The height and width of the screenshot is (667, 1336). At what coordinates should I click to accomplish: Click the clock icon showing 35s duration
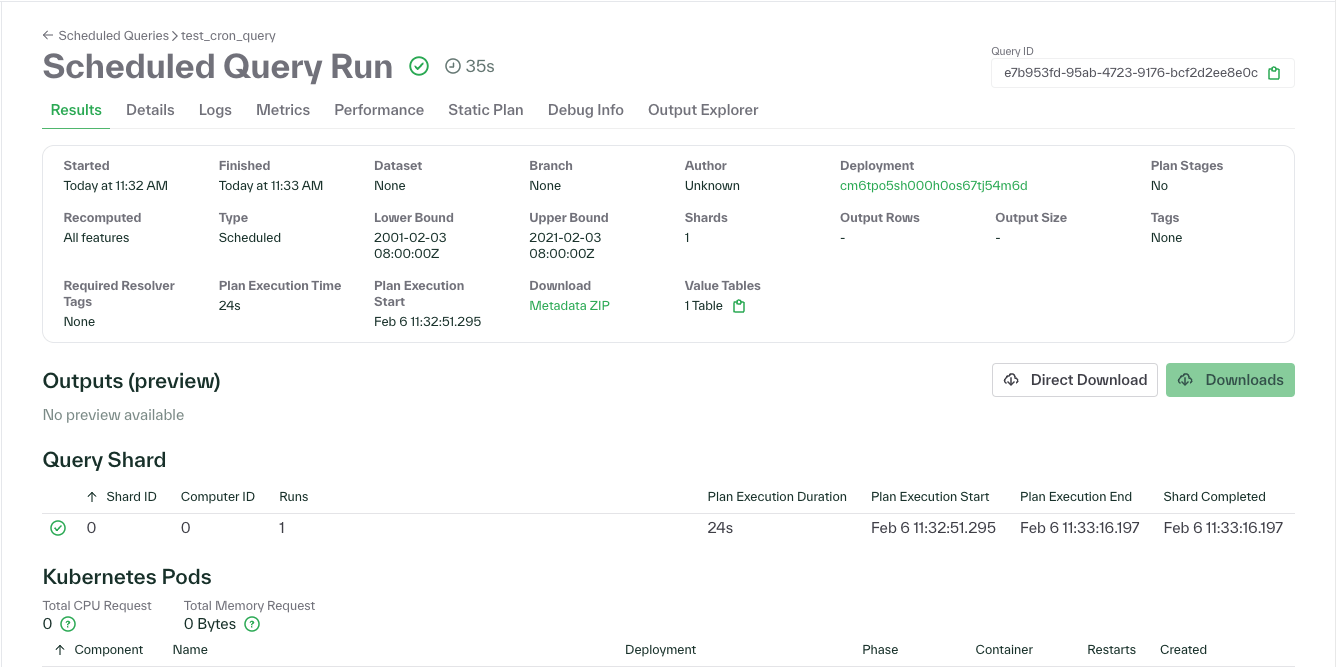click(452, 67)
